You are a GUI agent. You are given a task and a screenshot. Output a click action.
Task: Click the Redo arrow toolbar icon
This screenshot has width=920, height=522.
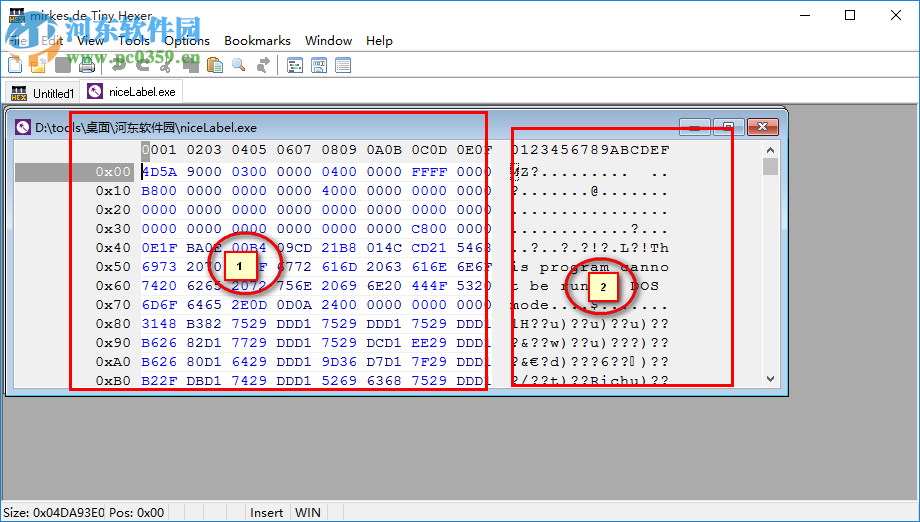pos(143,65)
